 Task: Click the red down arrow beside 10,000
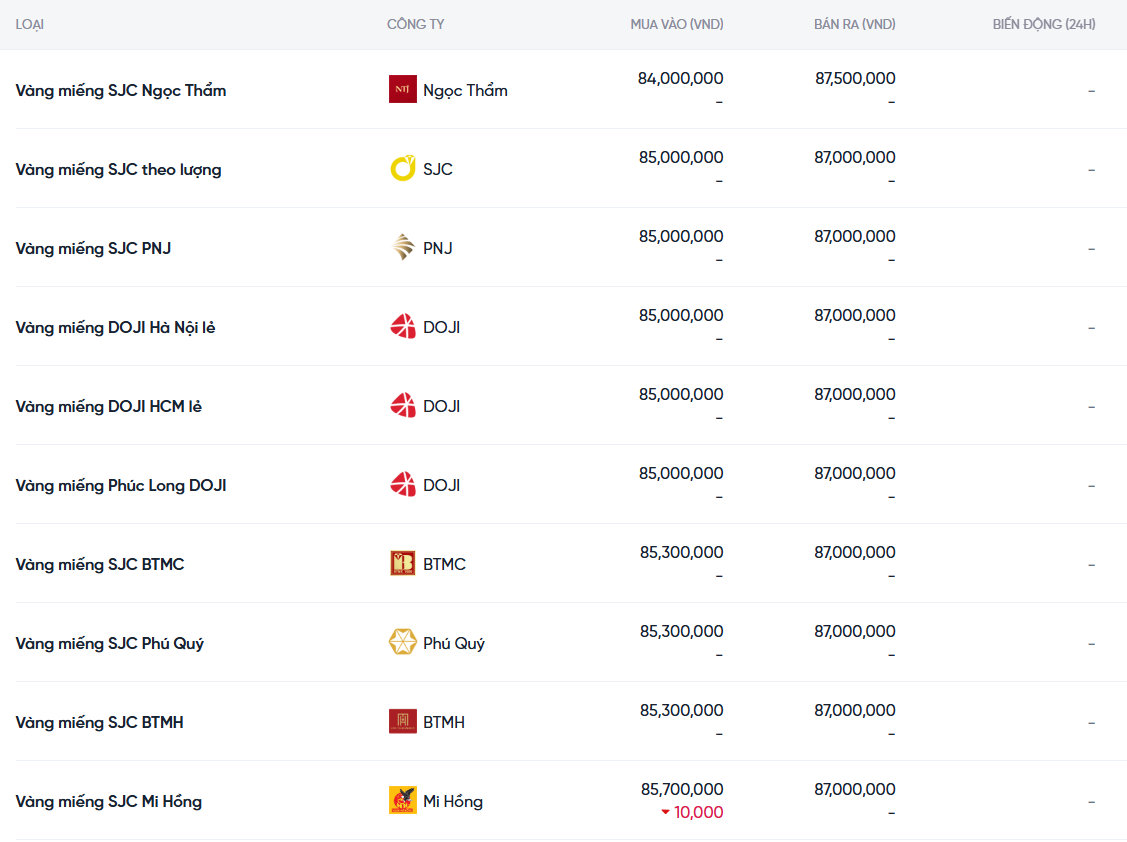(666, 813)
